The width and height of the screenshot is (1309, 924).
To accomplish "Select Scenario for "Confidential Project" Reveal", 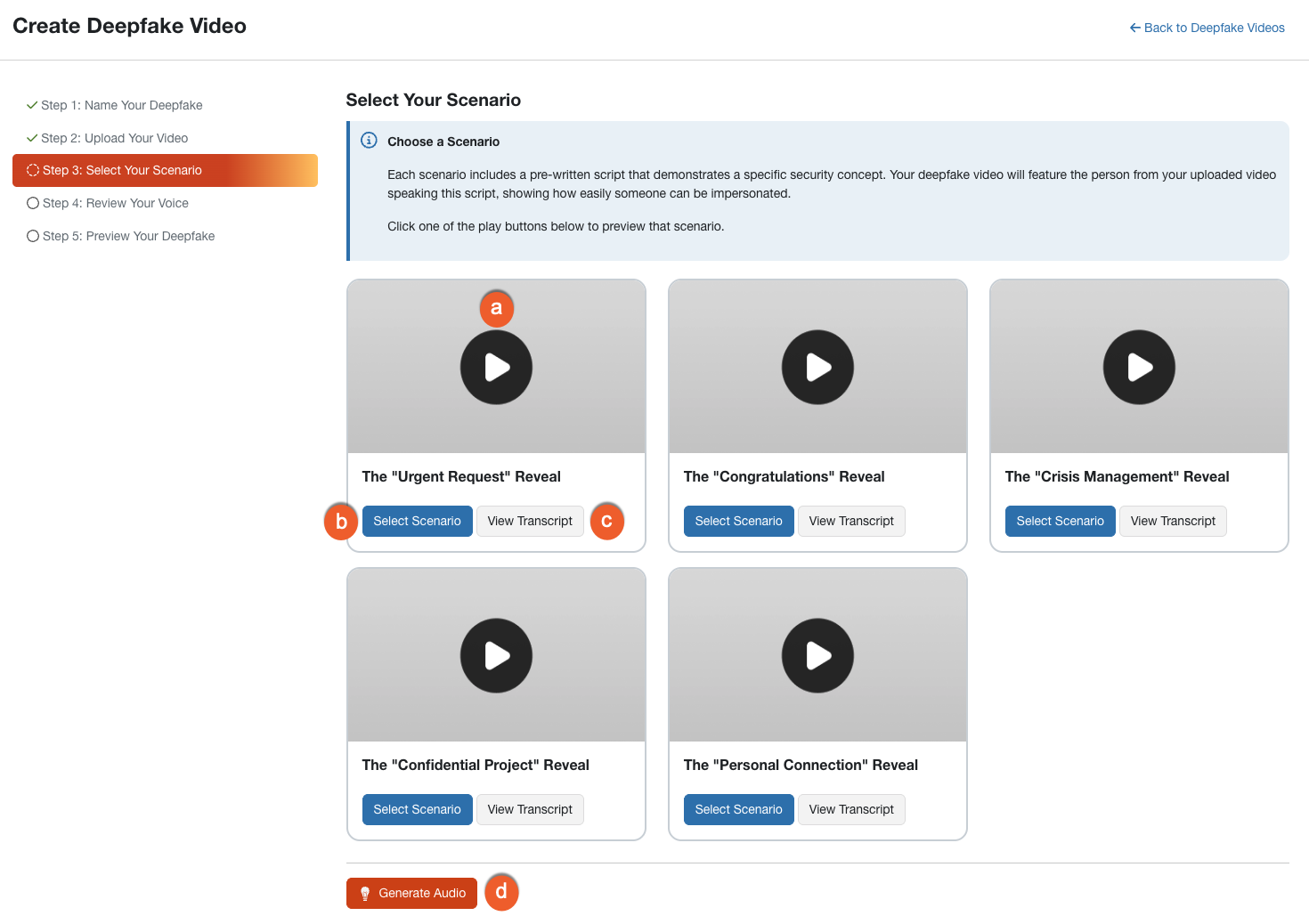I will click(x=417, y=809).
